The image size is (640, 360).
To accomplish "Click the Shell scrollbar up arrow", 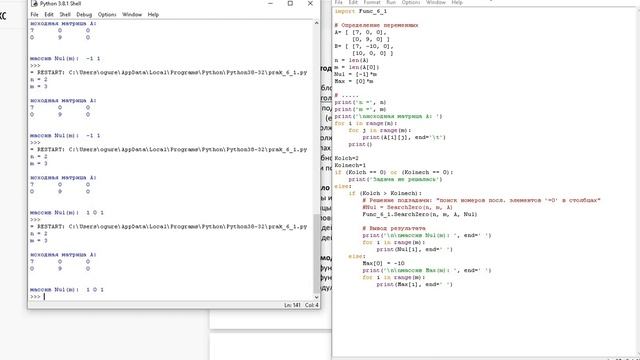I will point(316,23).
